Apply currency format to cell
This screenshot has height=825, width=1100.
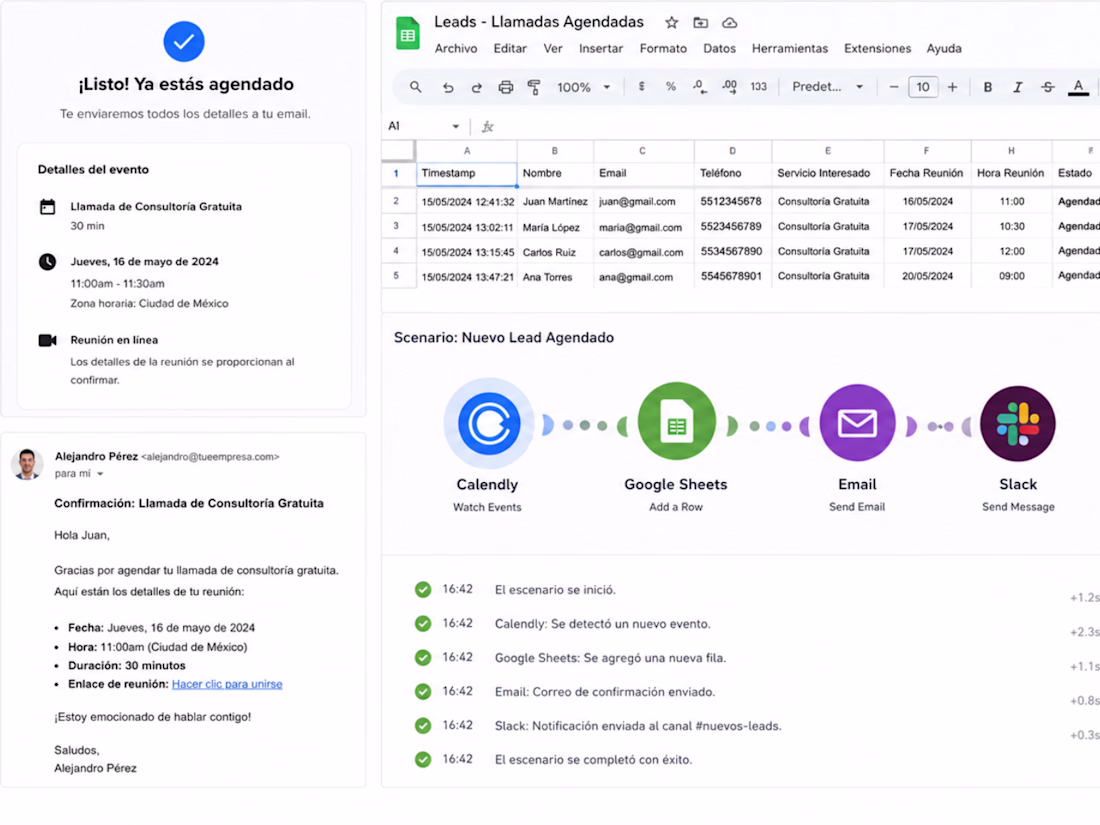(x=641, y=86)
